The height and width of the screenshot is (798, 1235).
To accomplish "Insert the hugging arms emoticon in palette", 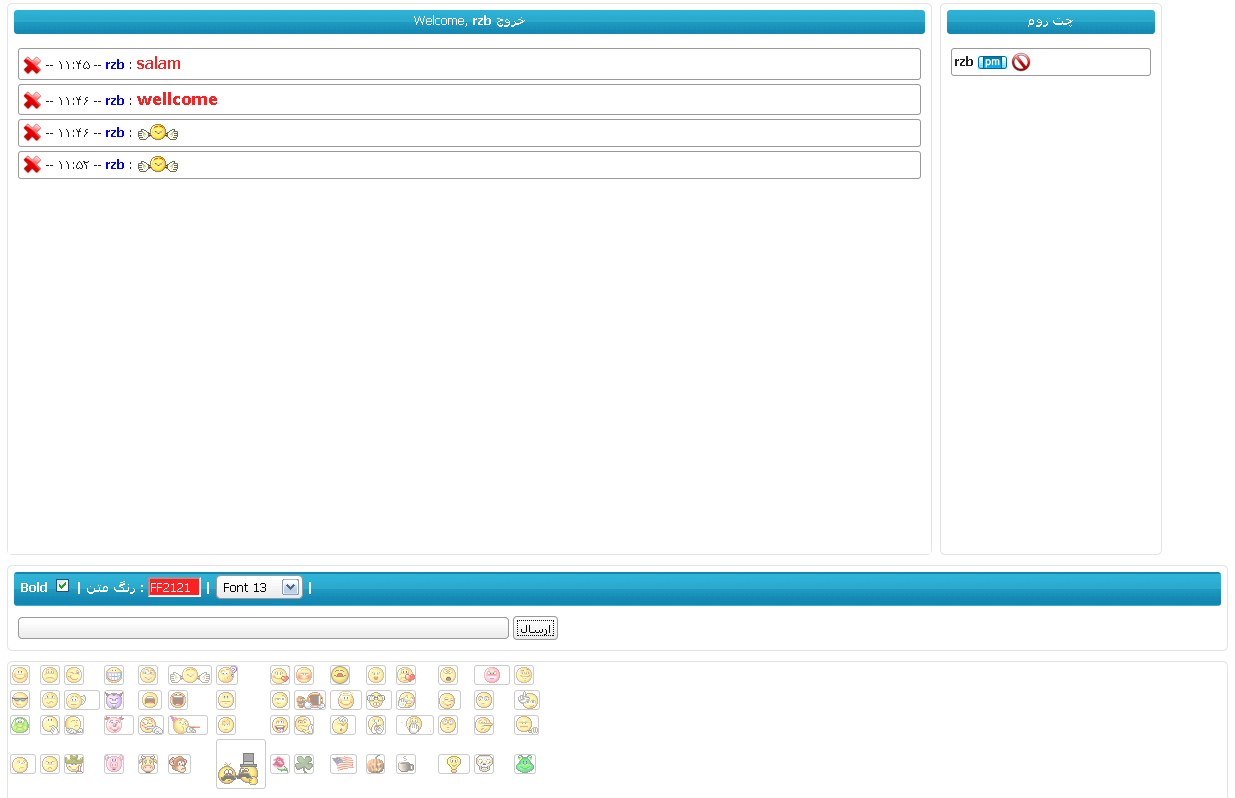I will (190, 675).
